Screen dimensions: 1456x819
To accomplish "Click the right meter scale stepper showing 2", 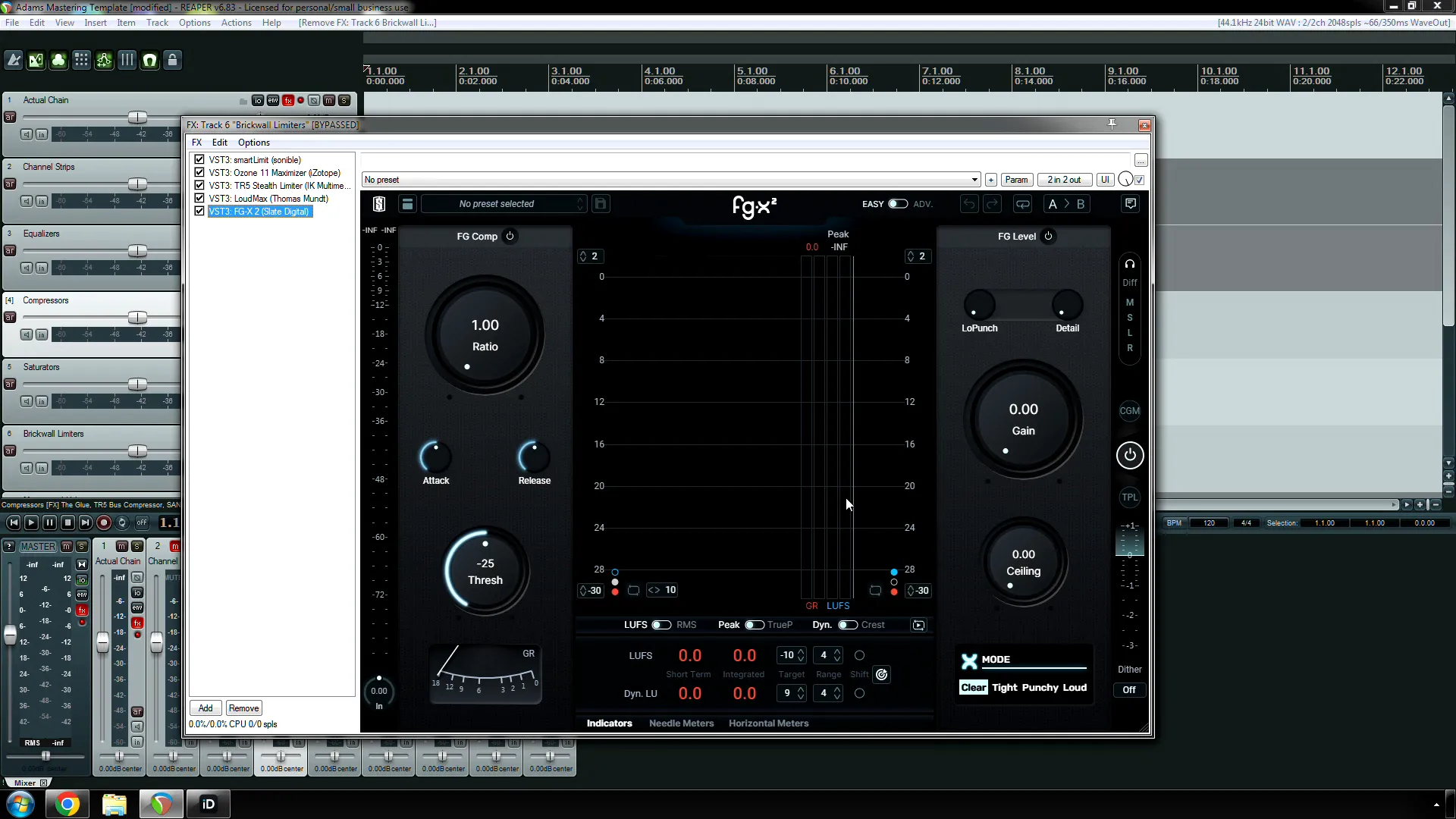I will coord(917,256).
